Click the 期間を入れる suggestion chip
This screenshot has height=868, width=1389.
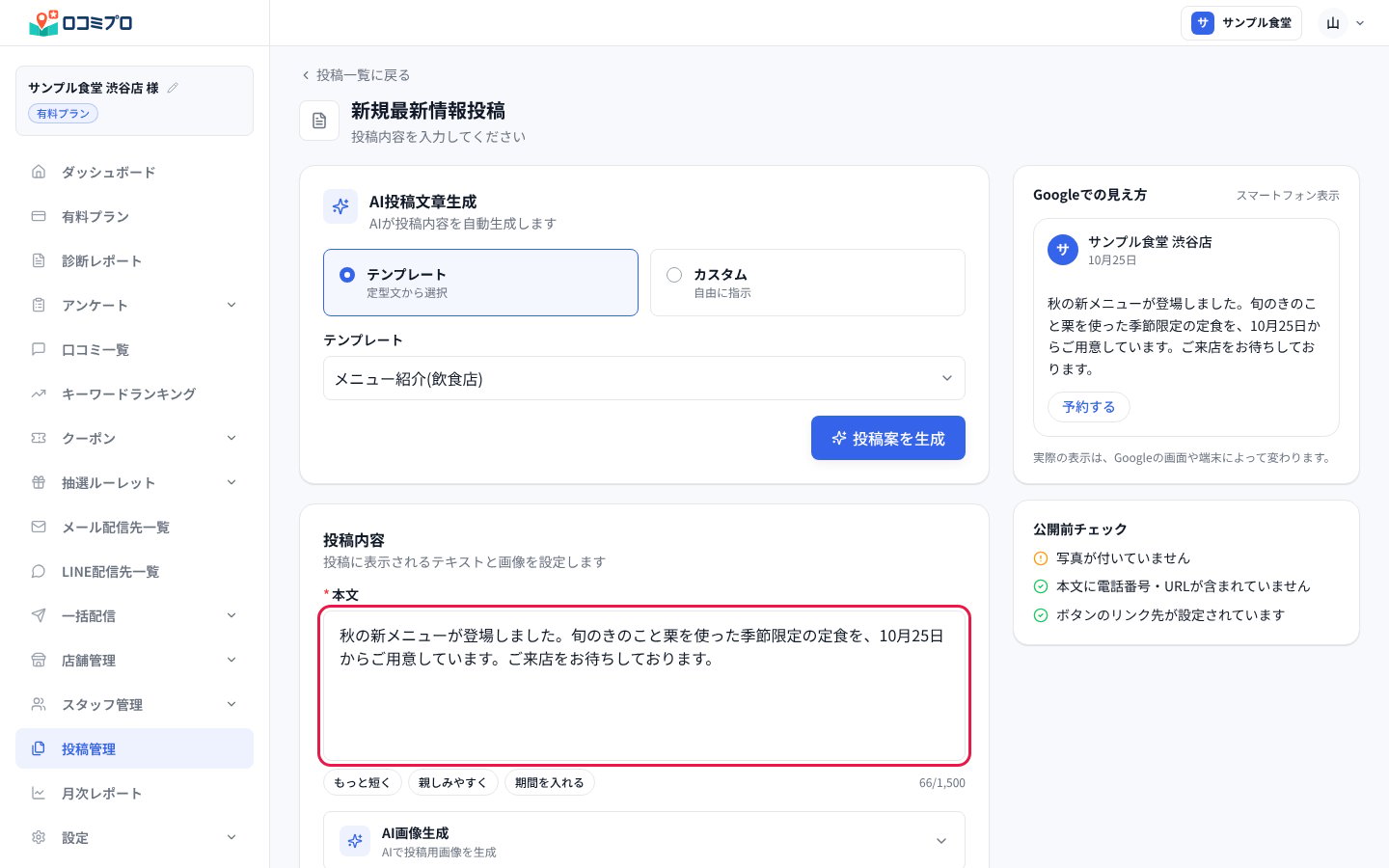[x=550, y=782]
